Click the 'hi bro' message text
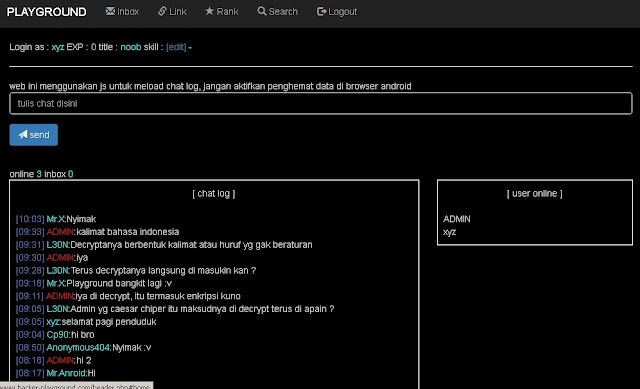The image size is (640, 389). coord(83,335)
